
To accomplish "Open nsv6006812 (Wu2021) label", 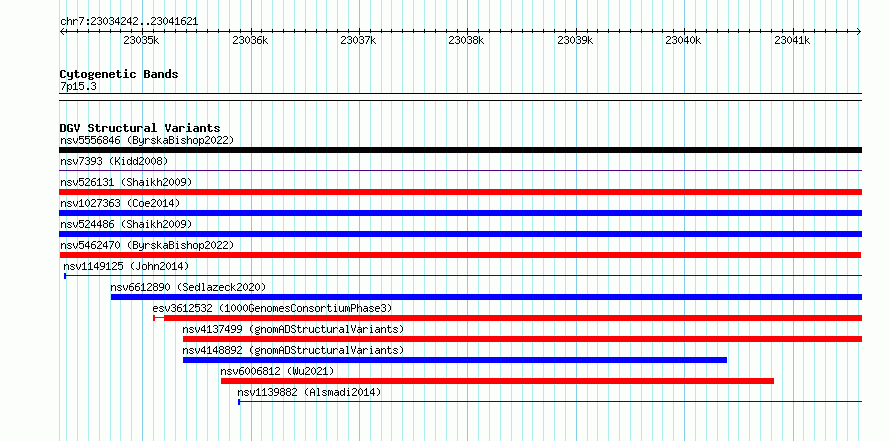I will pyautogui.click(x=277, y=371).
